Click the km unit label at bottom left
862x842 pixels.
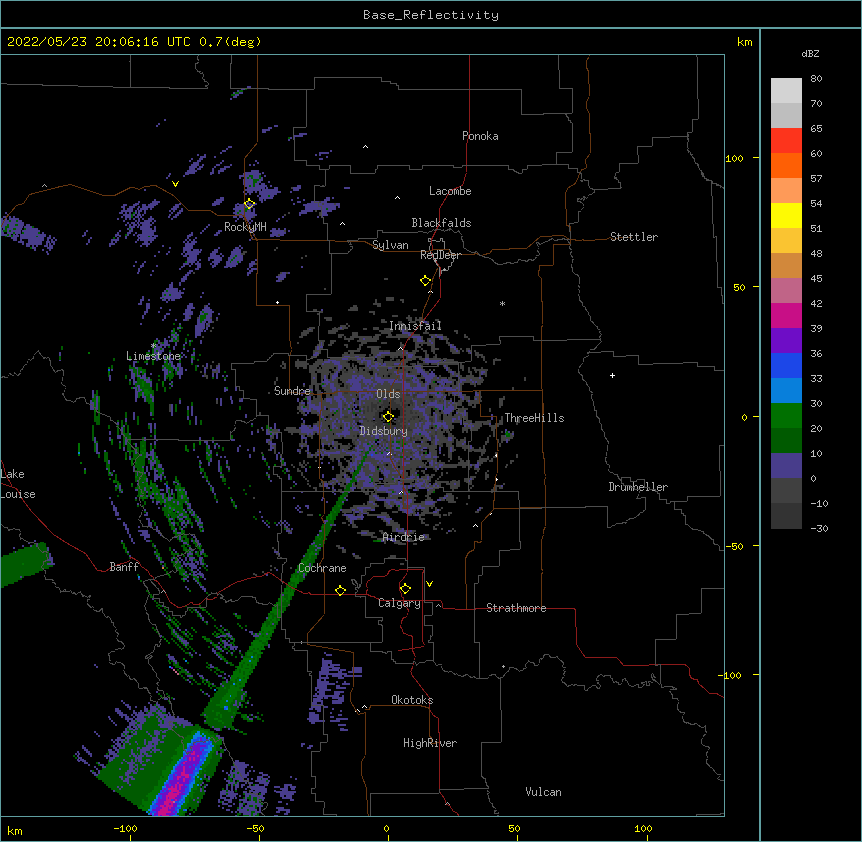[x=15, y=830]
